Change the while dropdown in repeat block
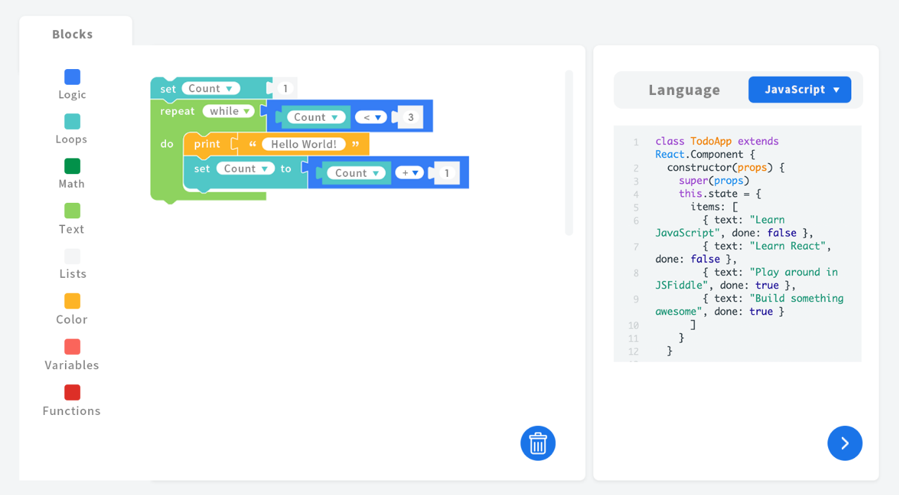Screen dimensions: 899x495 pyautogui.click(x=229, y=111)
